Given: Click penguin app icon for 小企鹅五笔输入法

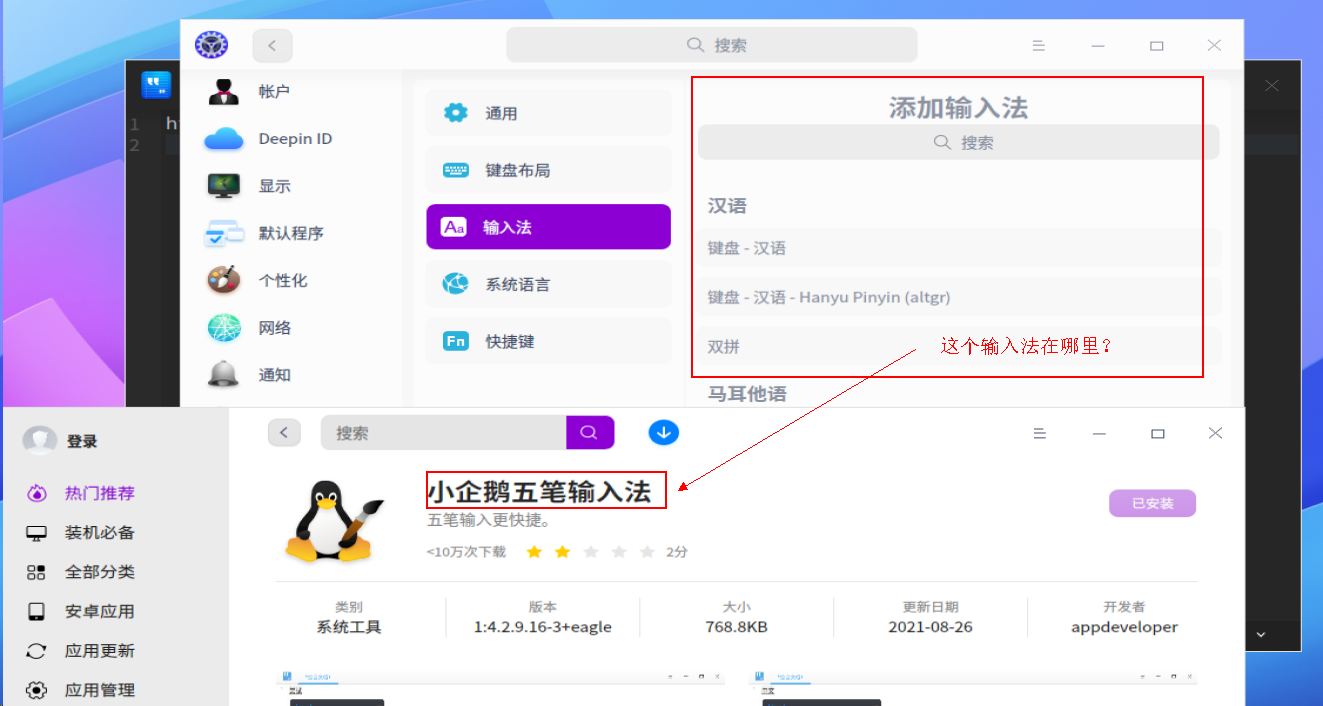Looking at the screenshot, I should click(335, 520).
